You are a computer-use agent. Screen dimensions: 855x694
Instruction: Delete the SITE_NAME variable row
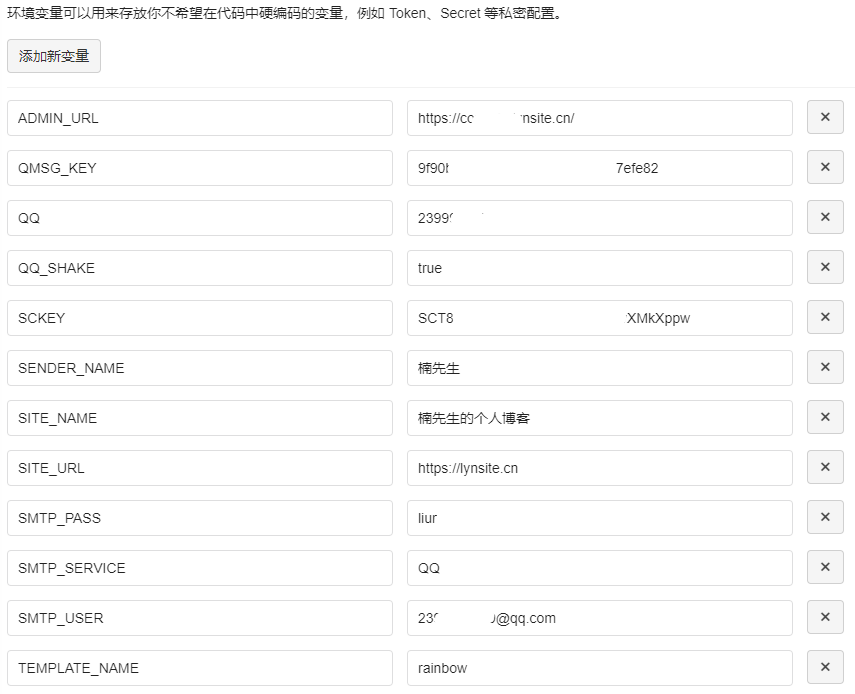pos(825,417)
